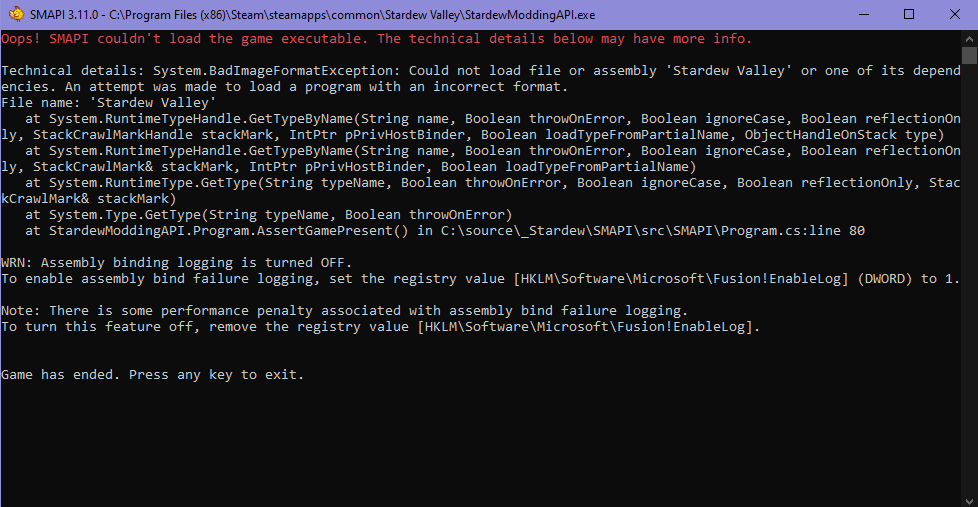Close the SMAPI console window
The image size is (978, 507).
pyautogui.click(x=955, y=14)
